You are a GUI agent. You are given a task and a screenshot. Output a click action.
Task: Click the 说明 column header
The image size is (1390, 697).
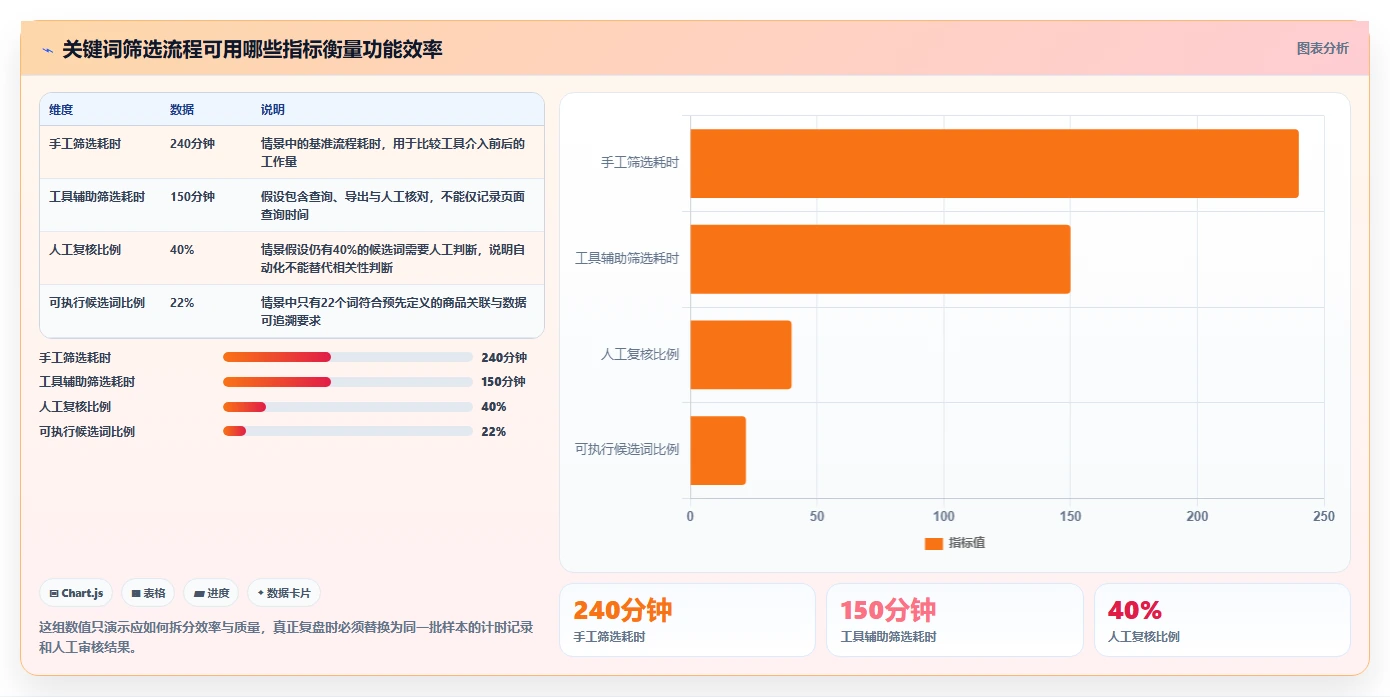pos(273,110)
